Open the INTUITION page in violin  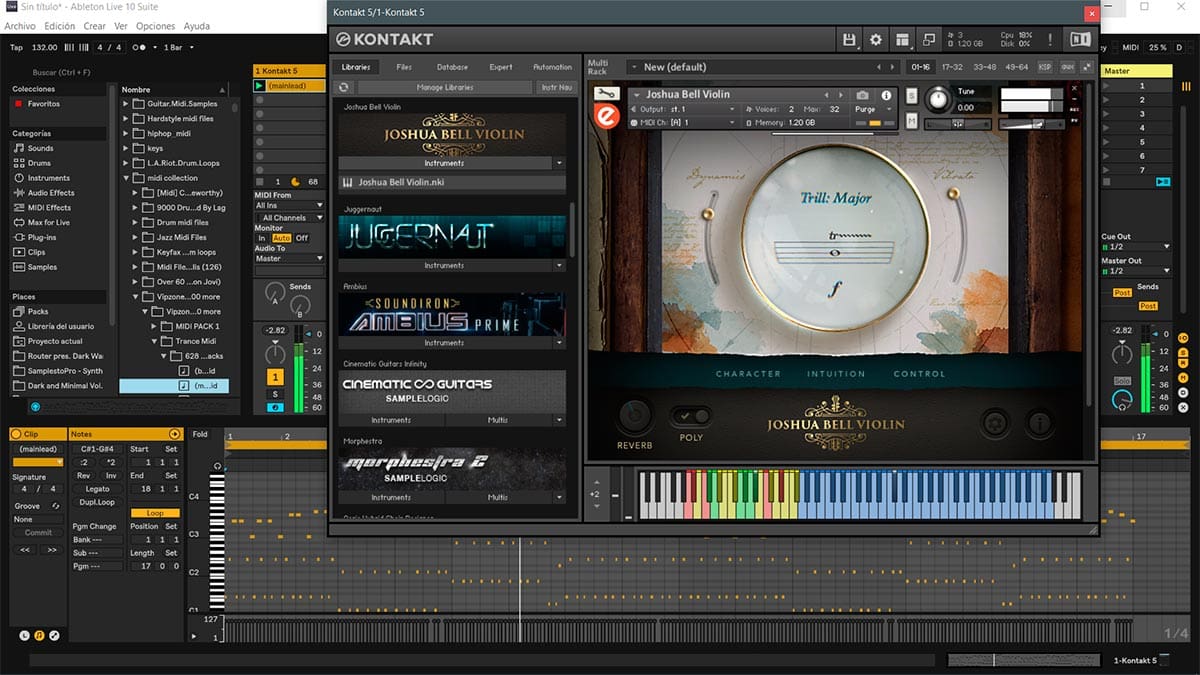point(836,374)
